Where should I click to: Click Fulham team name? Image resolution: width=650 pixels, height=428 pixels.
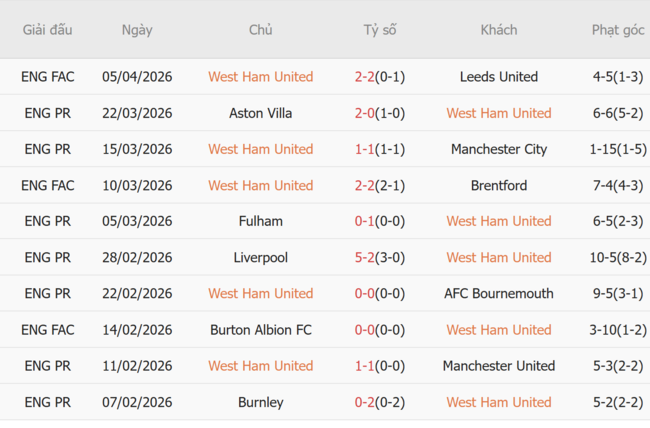click(x=260, y=221)
